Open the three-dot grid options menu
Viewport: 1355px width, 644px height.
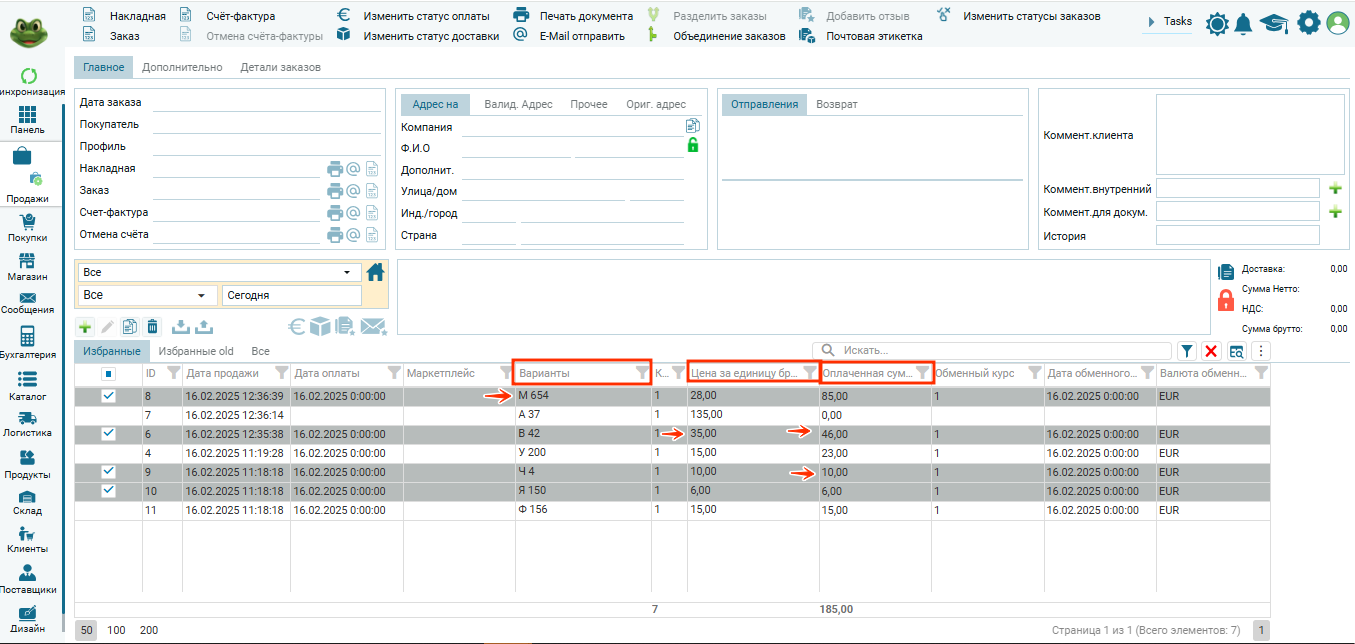1260,351
